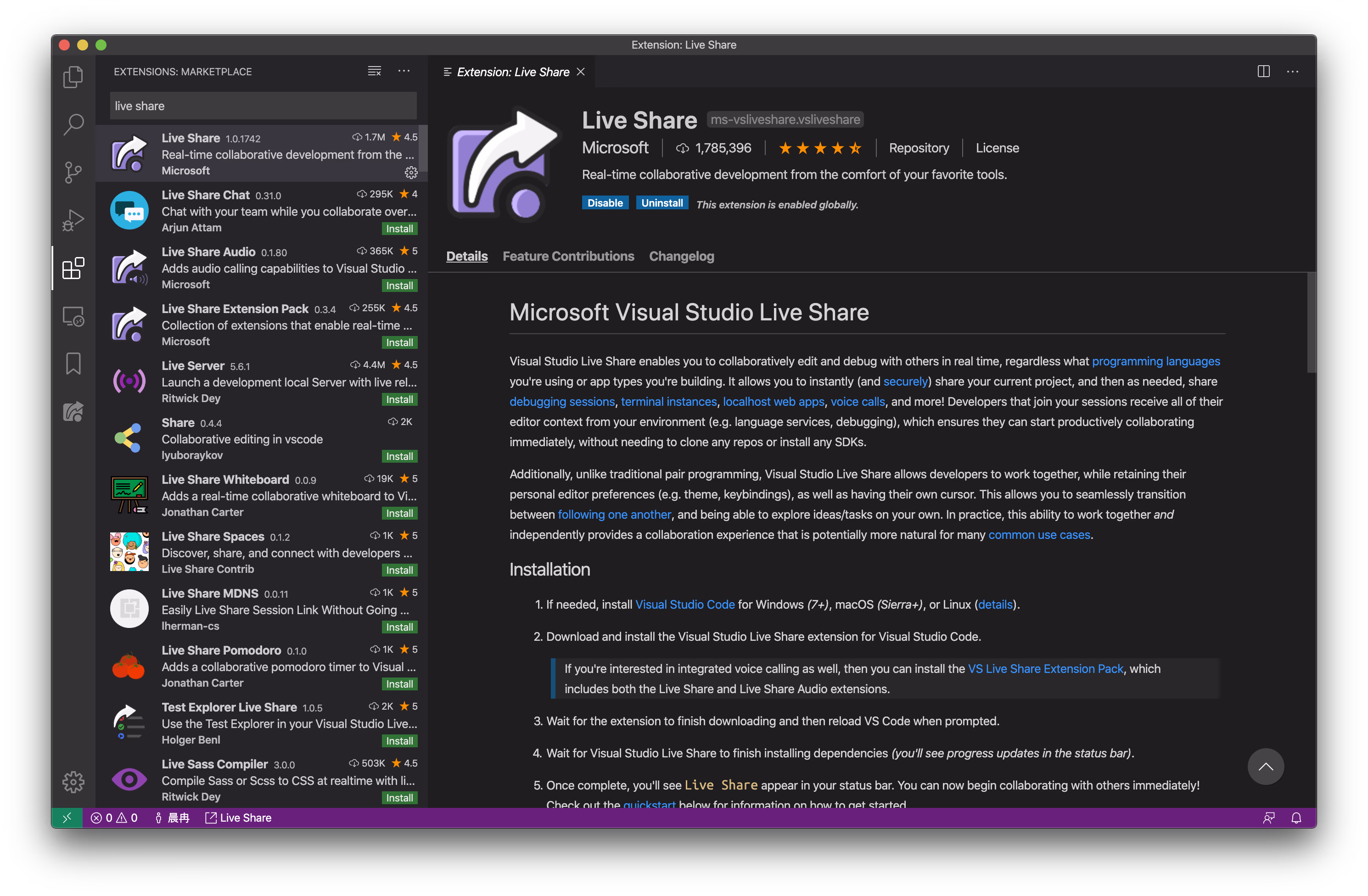This screenshot has width=1368, height=896.
Task: Open the Live Share activity bar view
Action: click(73, 411)
